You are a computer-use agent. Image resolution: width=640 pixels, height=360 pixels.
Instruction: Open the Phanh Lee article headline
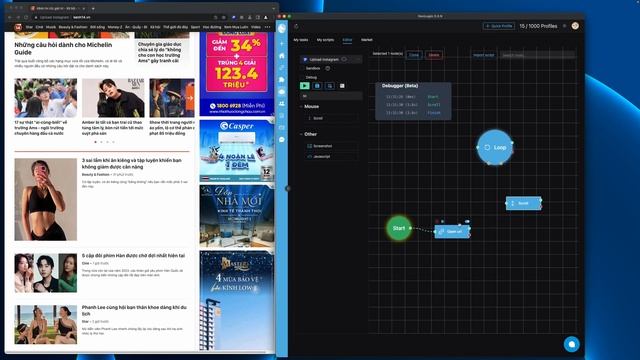point(134,310)
